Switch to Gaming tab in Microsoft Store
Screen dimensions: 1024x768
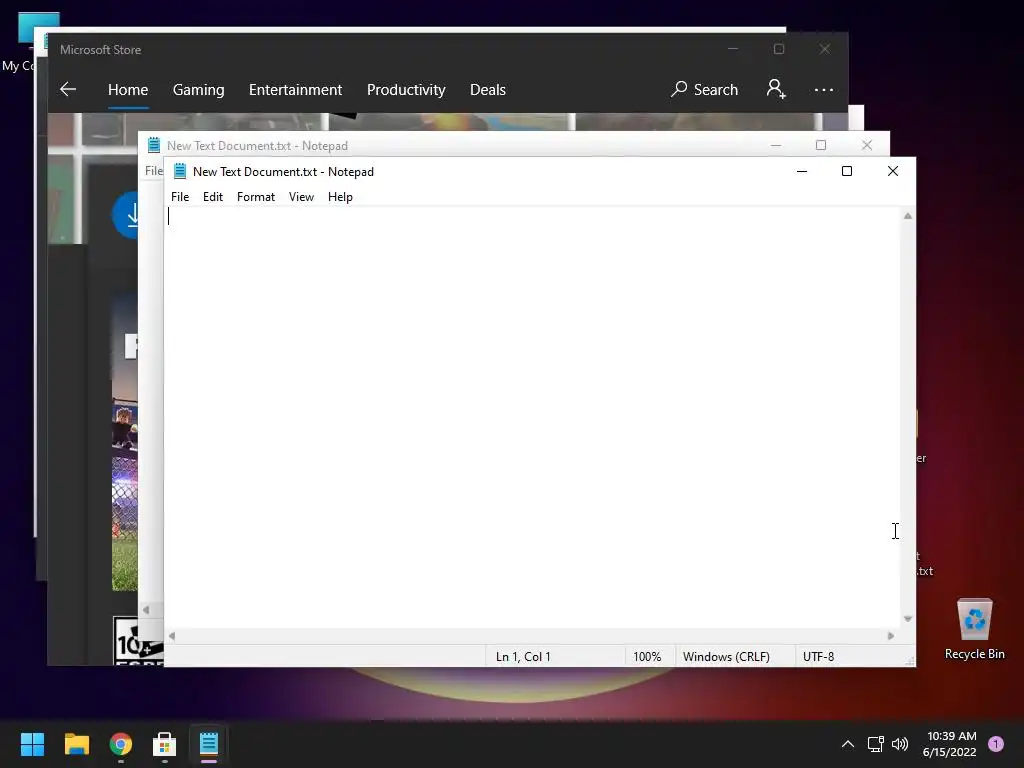coord(199,89)
